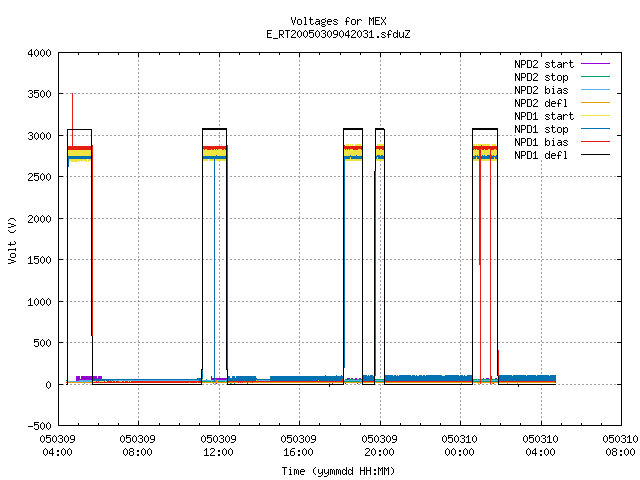
Task: Select the "NPD1 defl" legend label
Action: pyautogui.click(x=541, y=156)
